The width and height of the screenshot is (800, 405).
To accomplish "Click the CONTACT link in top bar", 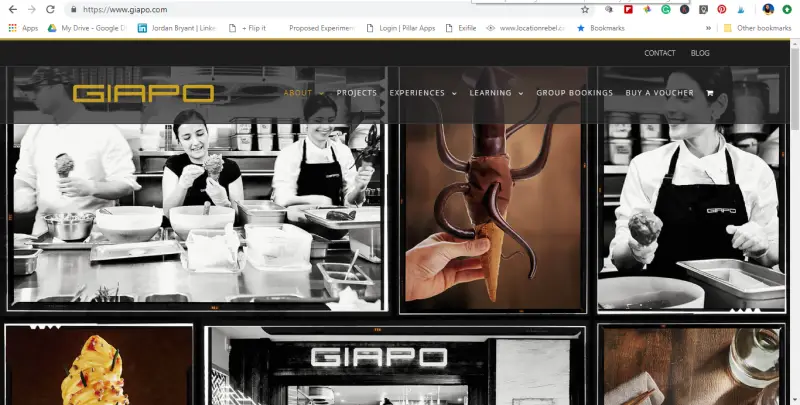I will (659, 53).
